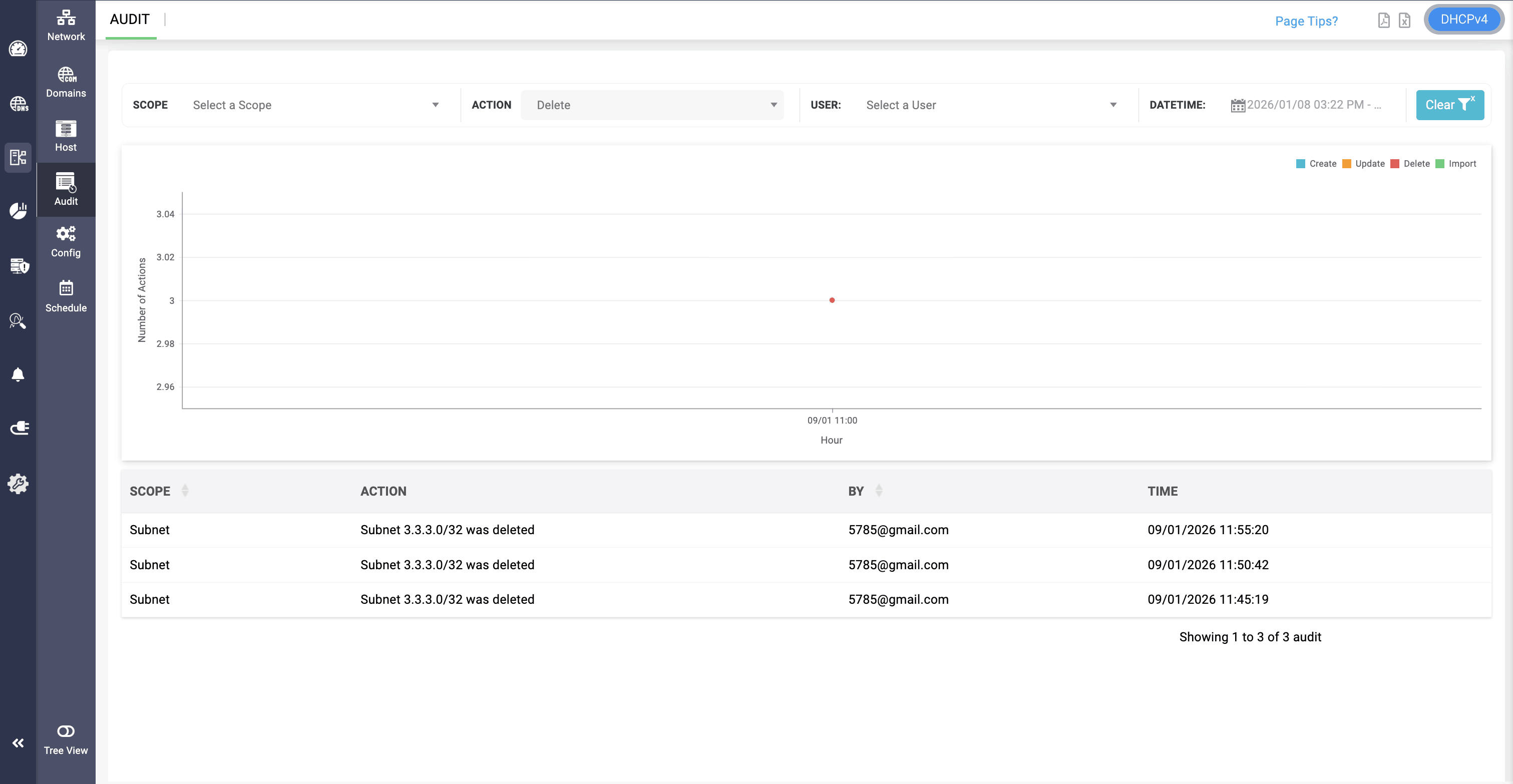Go to the Host section
This screenshot has width=1513, height=784.
click(66, 136)
